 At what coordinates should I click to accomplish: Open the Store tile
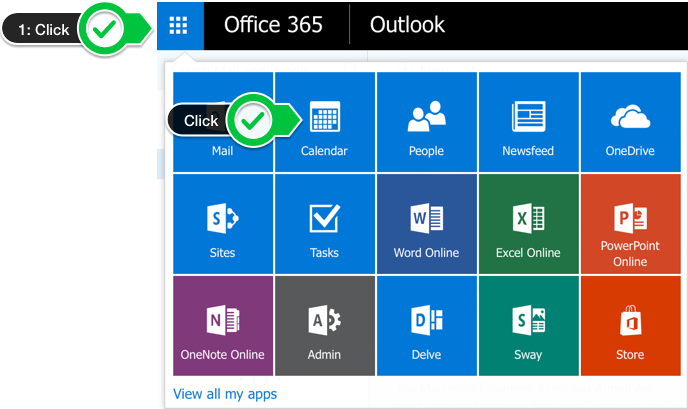[631, 326]
